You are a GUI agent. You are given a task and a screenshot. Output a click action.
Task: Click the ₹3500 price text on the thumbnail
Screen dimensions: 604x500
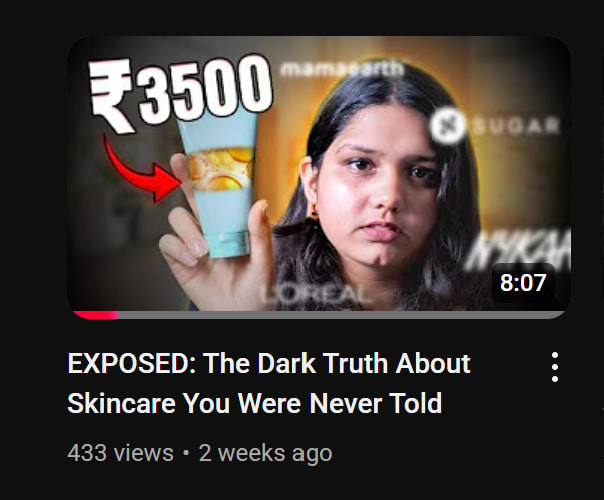[180, 92]
